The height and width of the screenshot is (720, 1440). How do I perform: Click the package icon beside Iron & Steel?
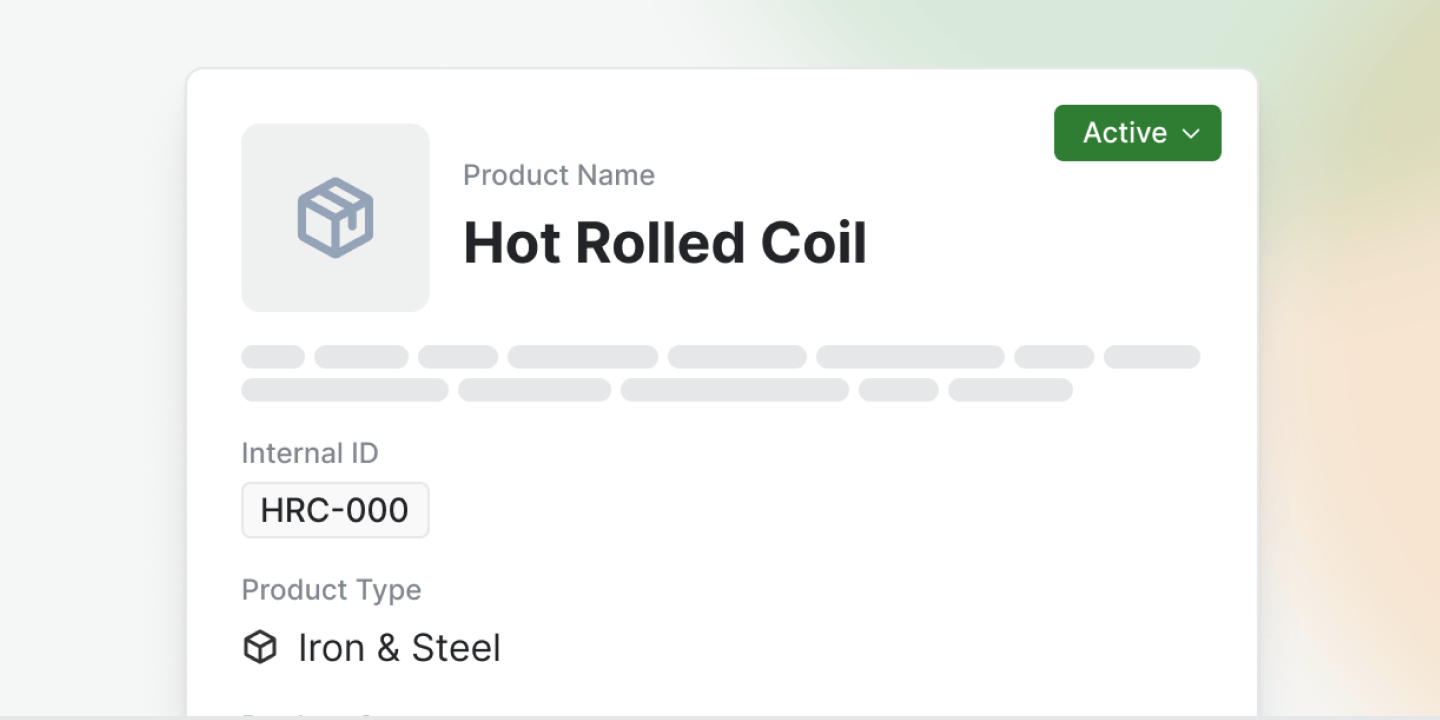coord(259,647)
